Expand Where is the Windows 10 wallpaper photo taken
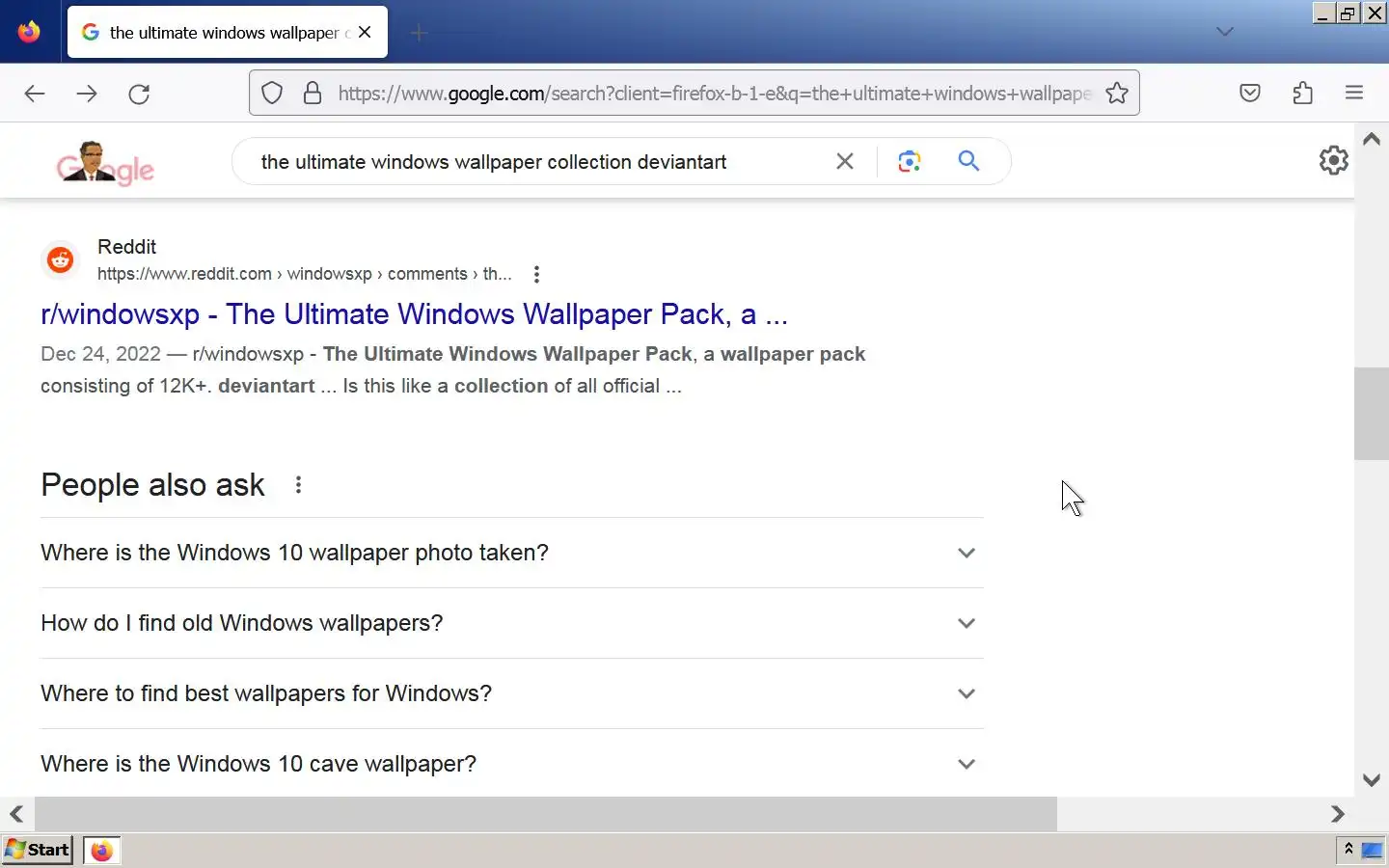 (512, 553)
